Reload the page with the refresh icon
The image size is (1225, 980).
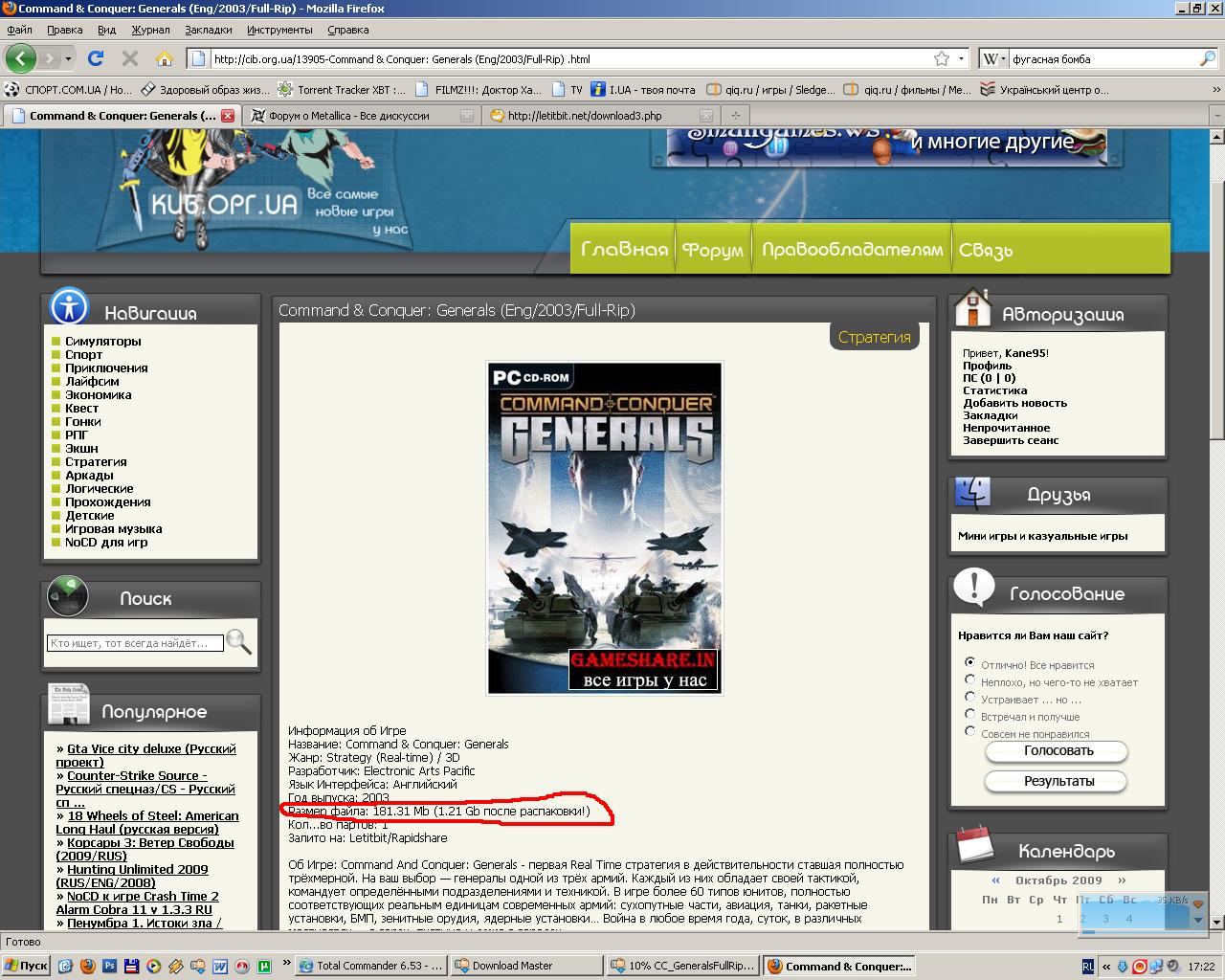coord(96,58)
